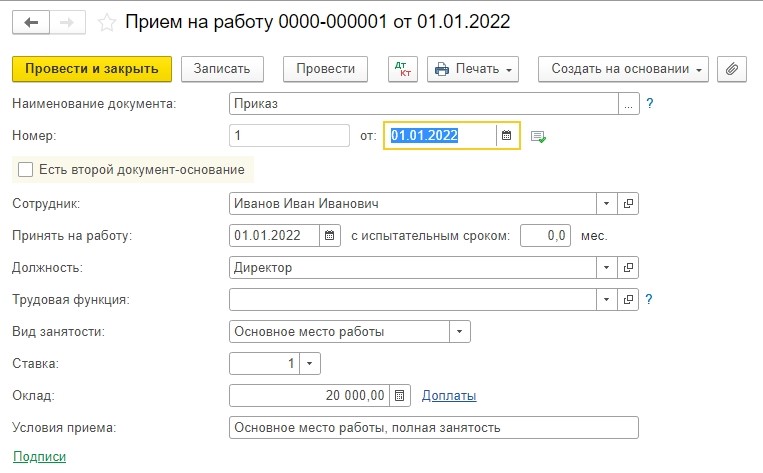
Task: Click the probation period months field
Action: (x=545, y=236)
